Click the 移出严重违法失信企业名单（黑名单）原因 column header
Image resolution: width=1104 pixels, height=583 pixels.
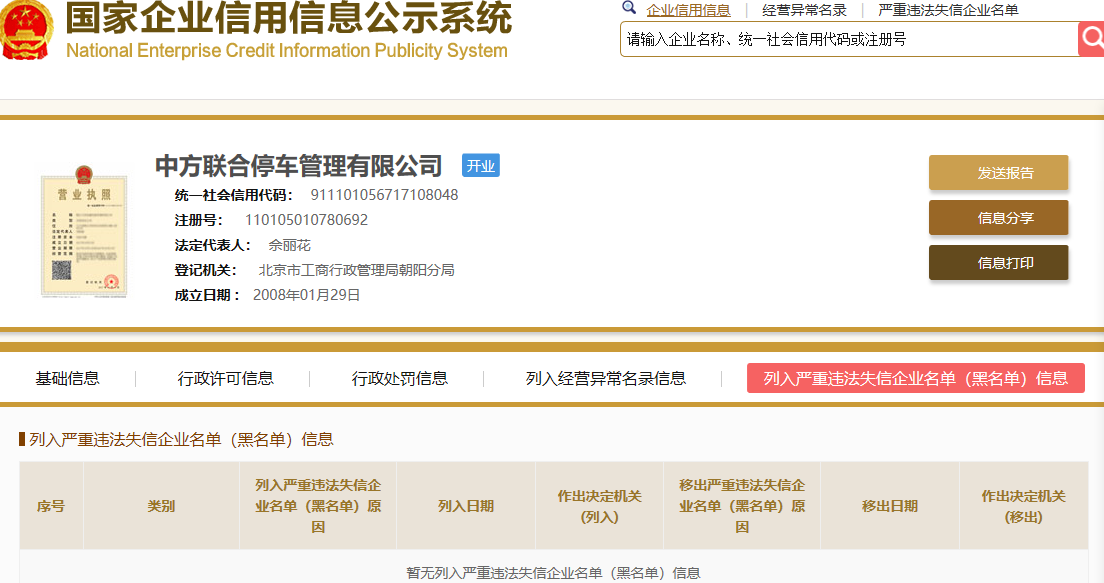click(742, 506)
